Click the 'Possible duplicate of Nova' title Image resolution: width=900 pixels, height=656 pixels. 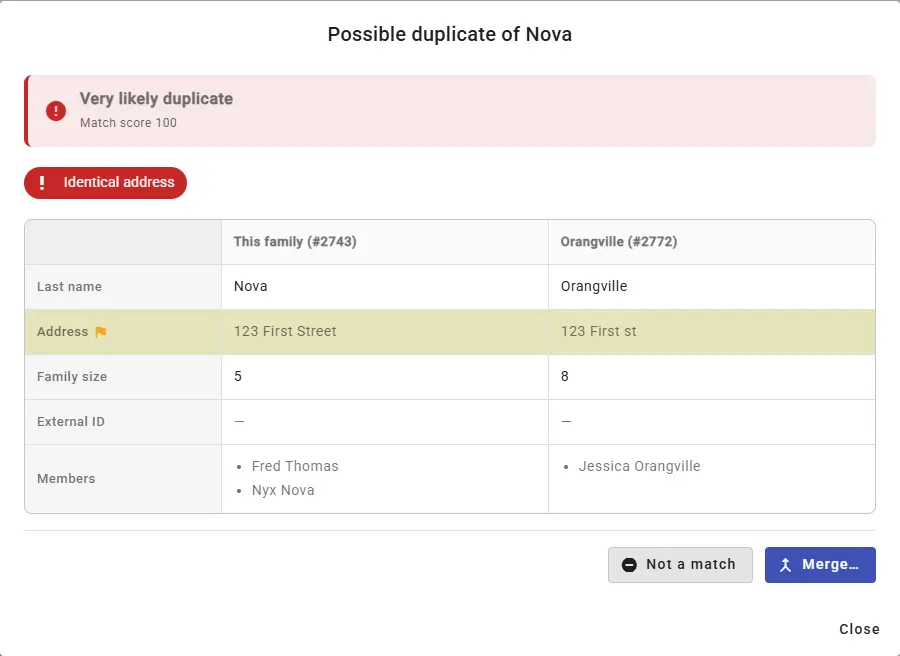click(449, 34)
